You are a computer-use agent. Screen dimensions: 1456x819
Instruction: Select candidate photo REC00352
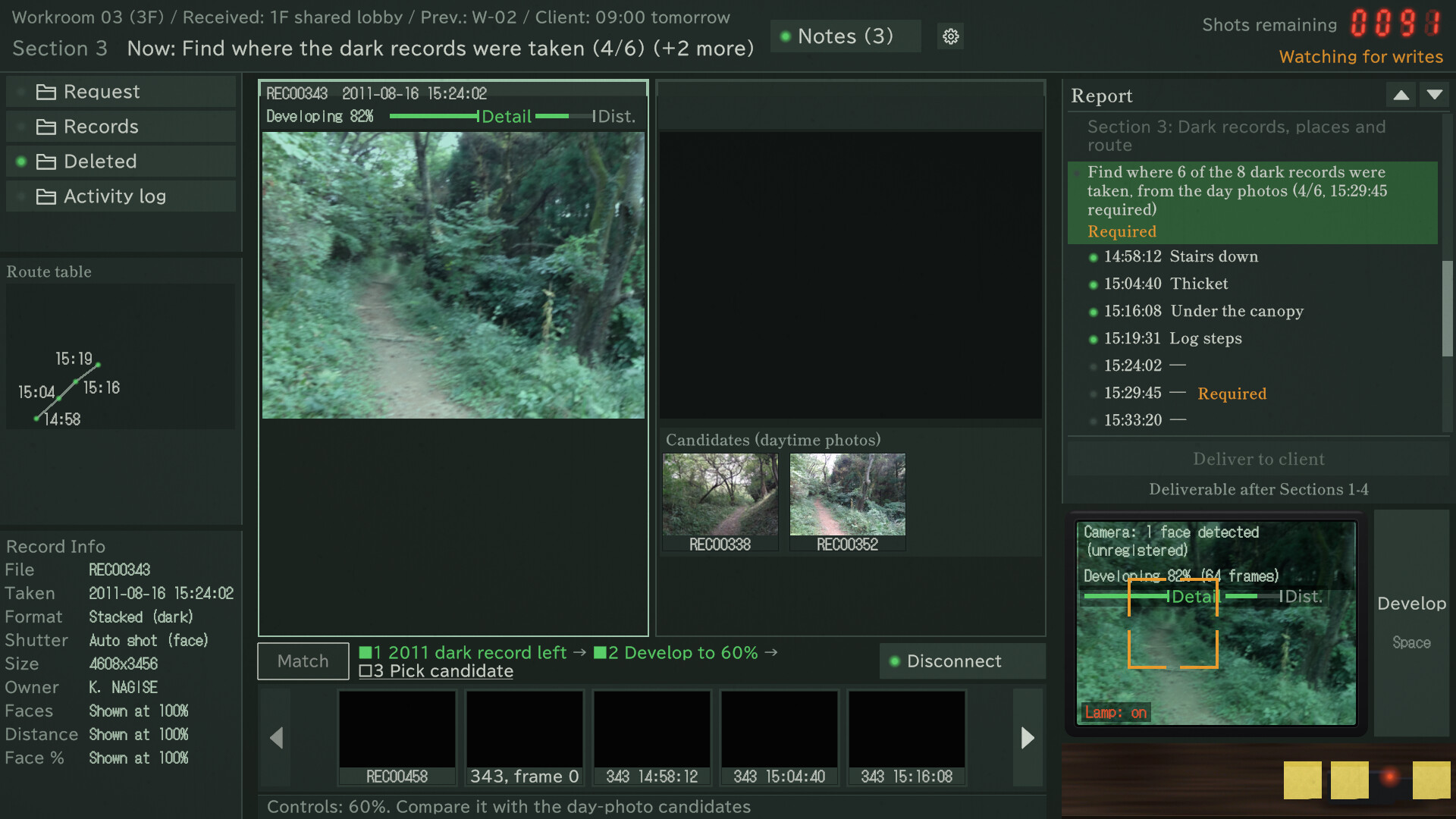coord(848,502)
